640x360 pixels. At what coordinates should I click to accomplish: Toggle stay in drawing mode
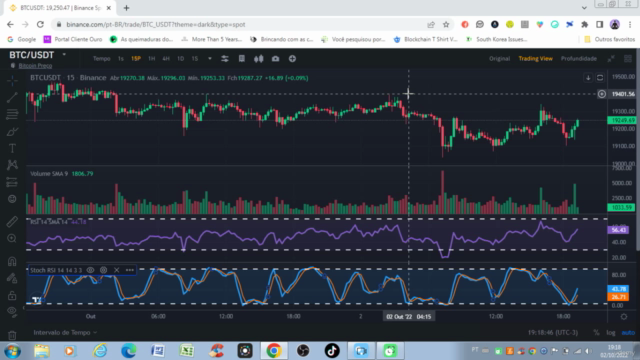click(12, 278)
